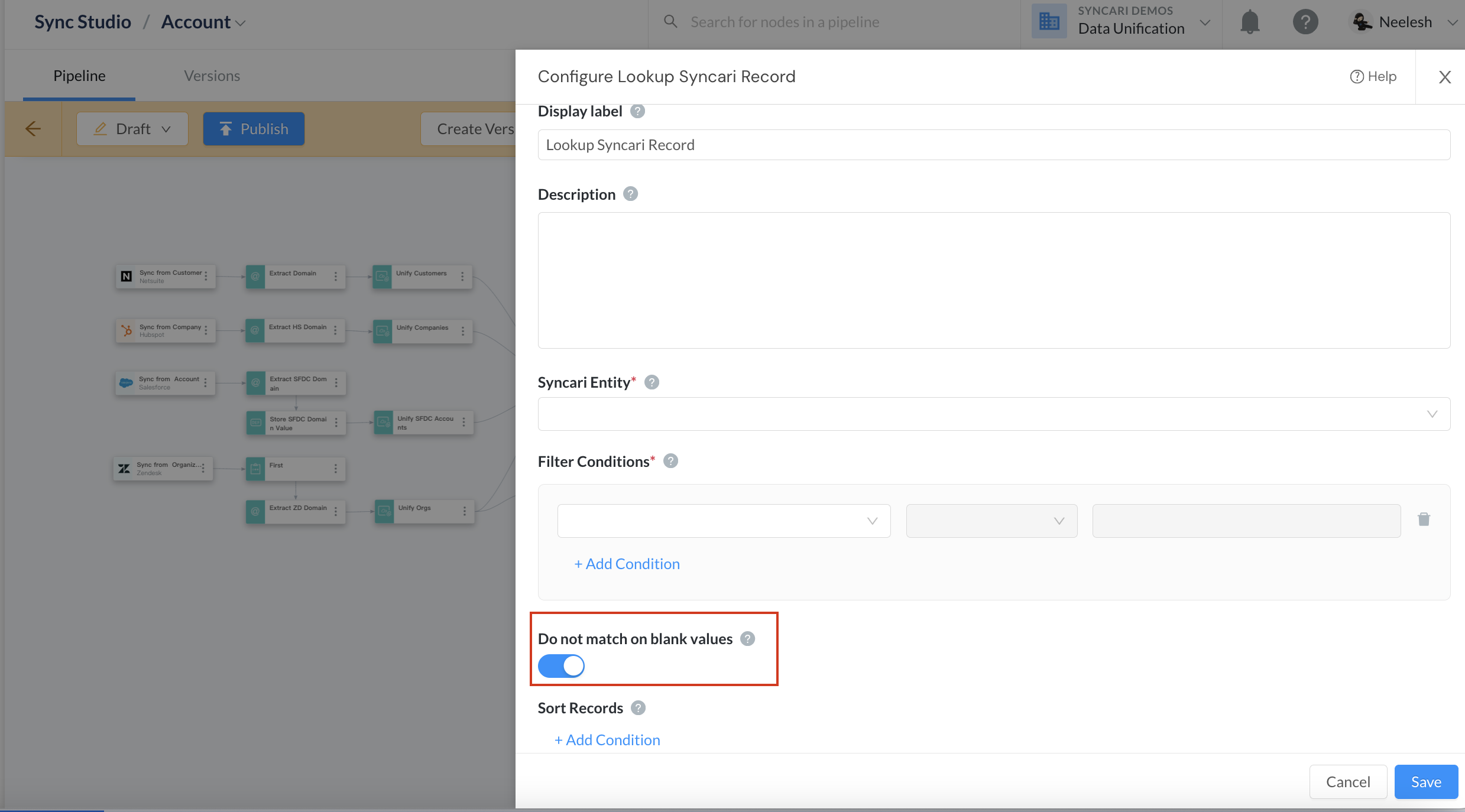Click the Display label input field
Viewport: 1465px width, 812px height.
[994, 145]
